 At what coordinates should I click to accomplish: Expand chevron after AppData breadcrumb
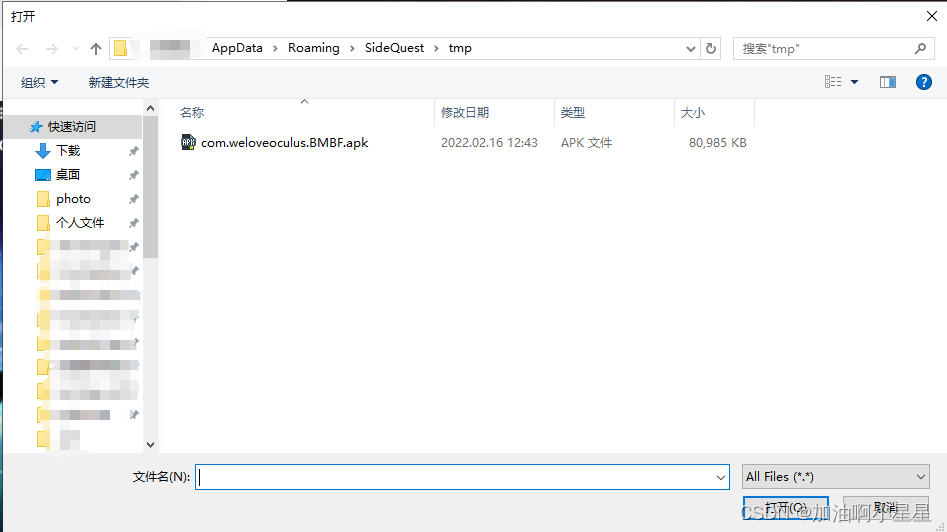click(x=275, y=48)
